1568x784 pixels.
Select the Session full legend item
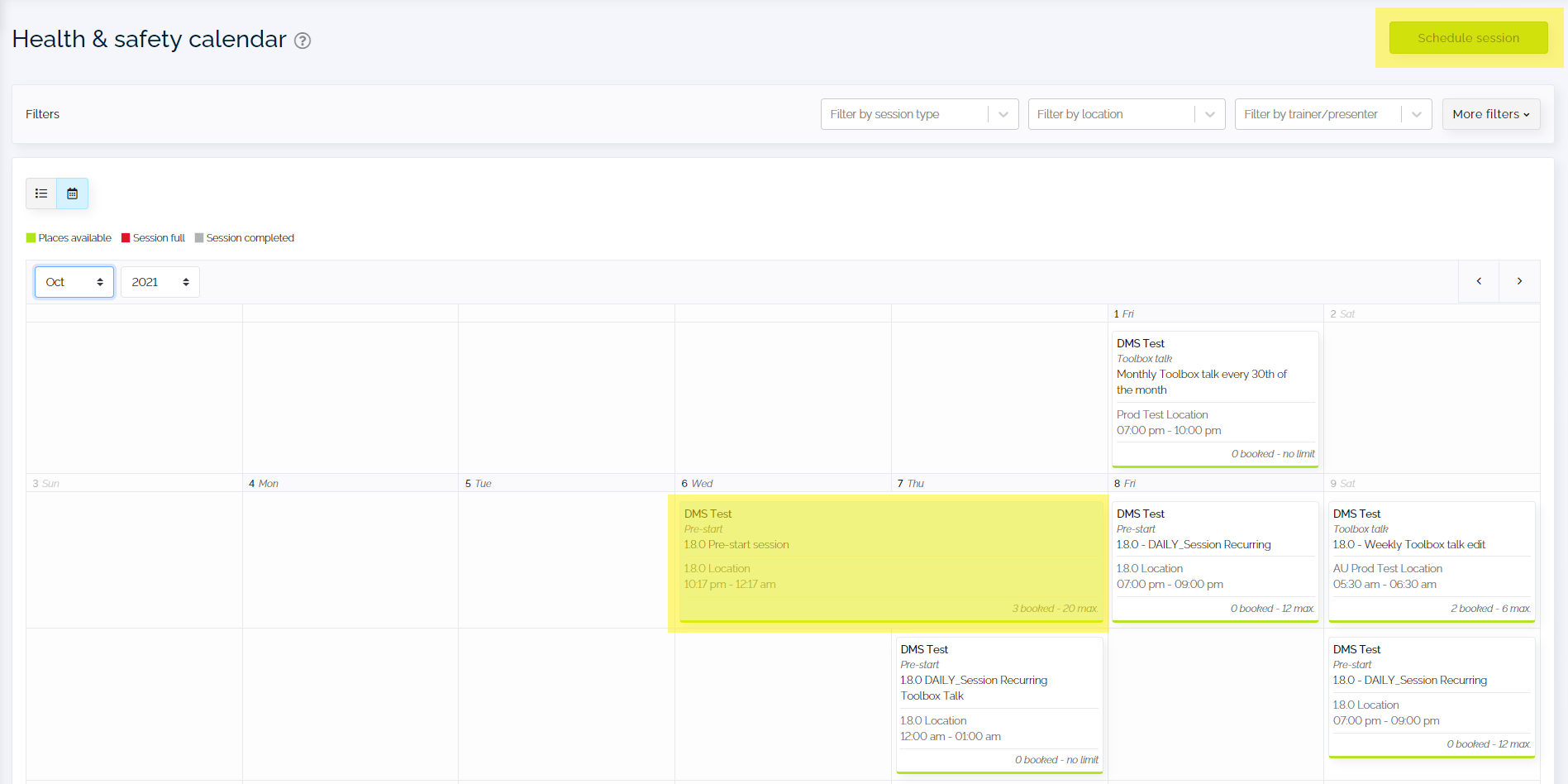153,237
